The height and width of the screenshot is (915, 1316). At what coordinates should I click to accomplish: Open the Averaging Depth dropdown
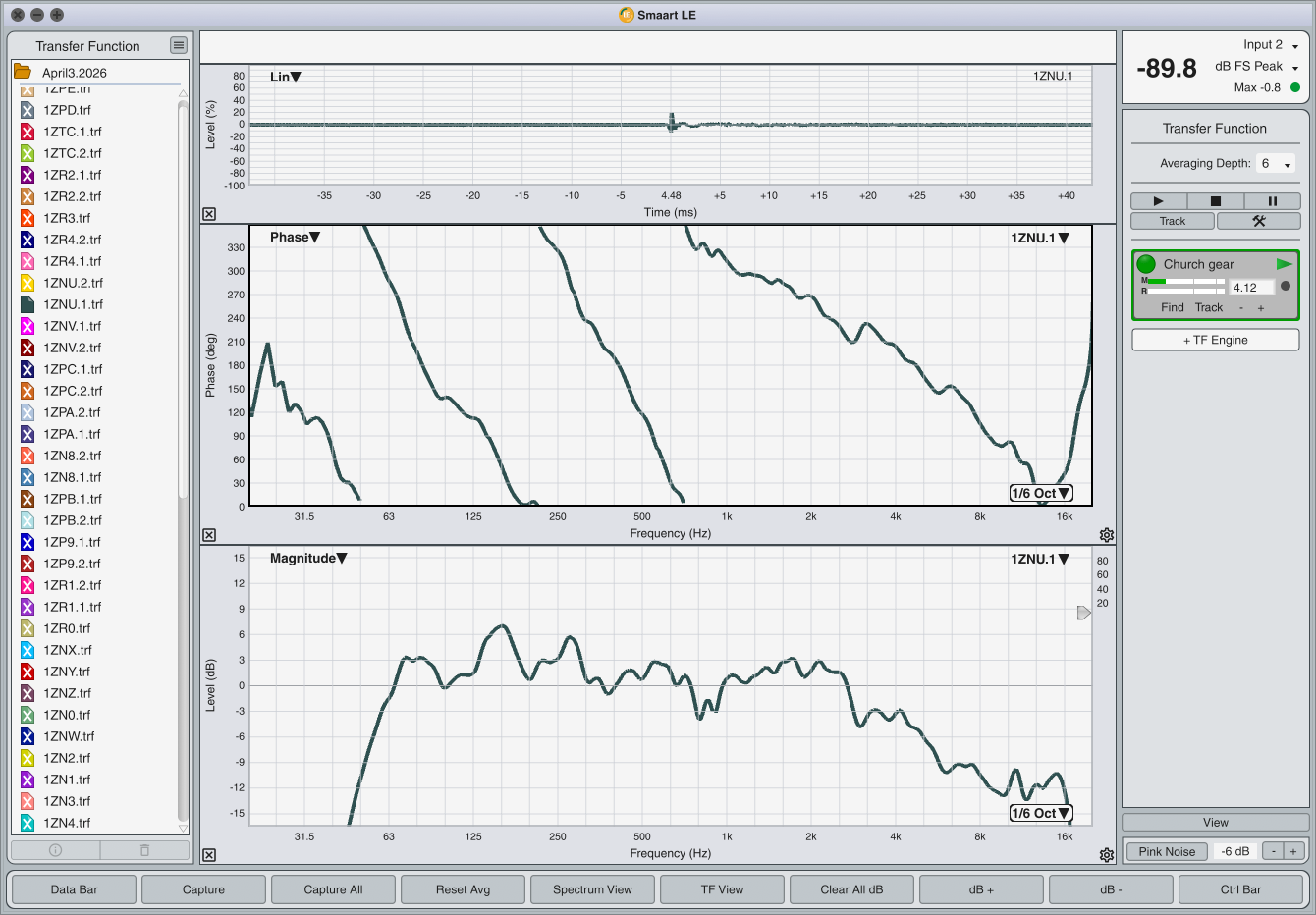click(1277, 164)
